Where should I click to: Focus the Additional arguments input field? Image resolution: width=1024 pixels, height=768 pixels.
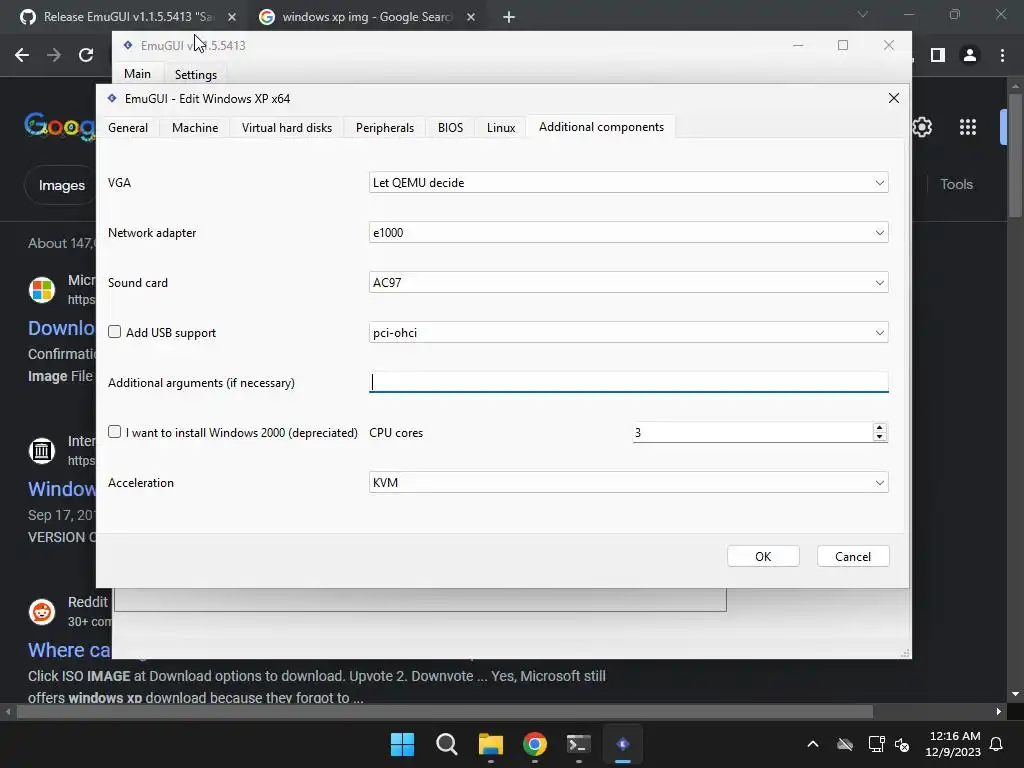628,382
